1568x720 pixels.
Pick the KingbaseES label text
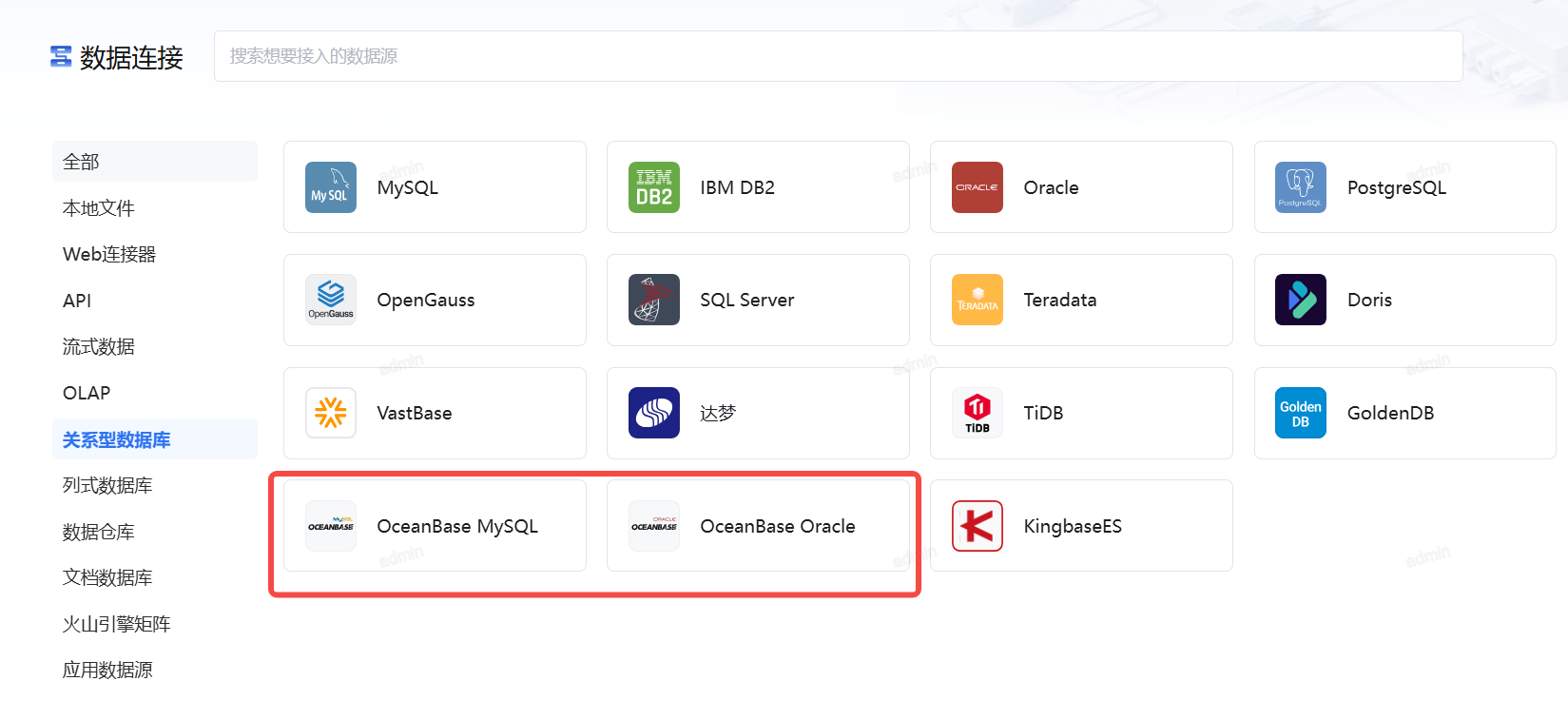[1074, 526]
